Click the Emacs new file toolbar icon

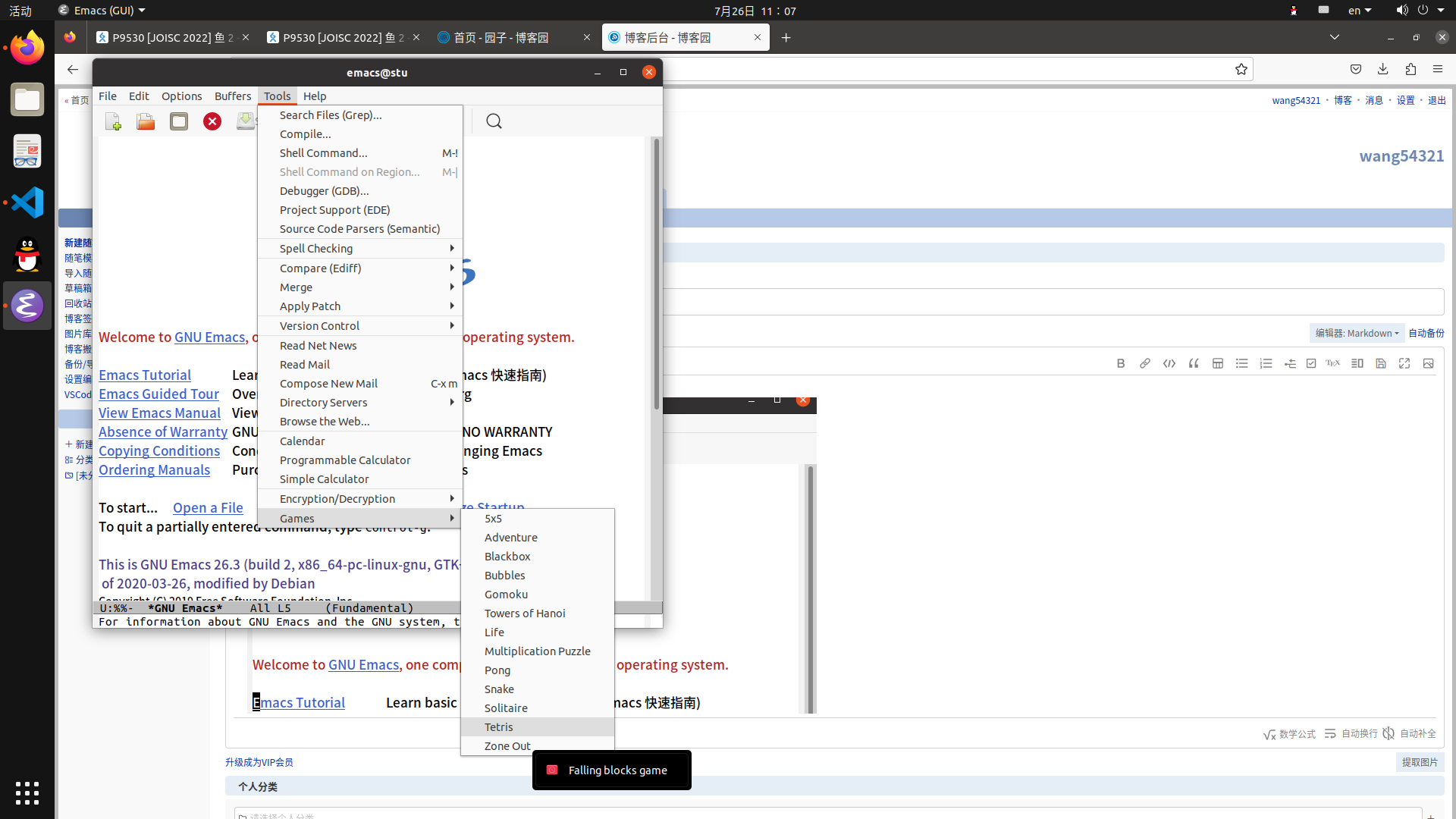tap(114, 121)
